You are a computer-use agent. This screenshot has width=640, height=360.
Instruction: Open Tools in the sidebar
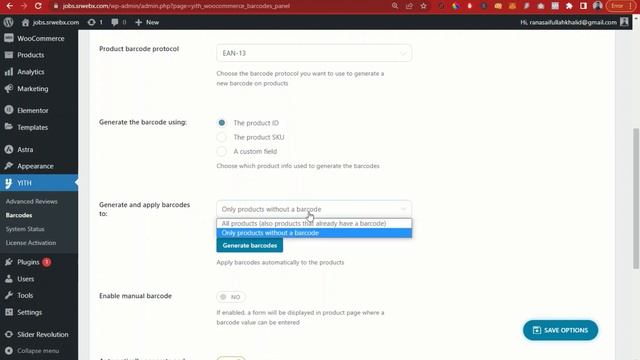pos(39,295)
